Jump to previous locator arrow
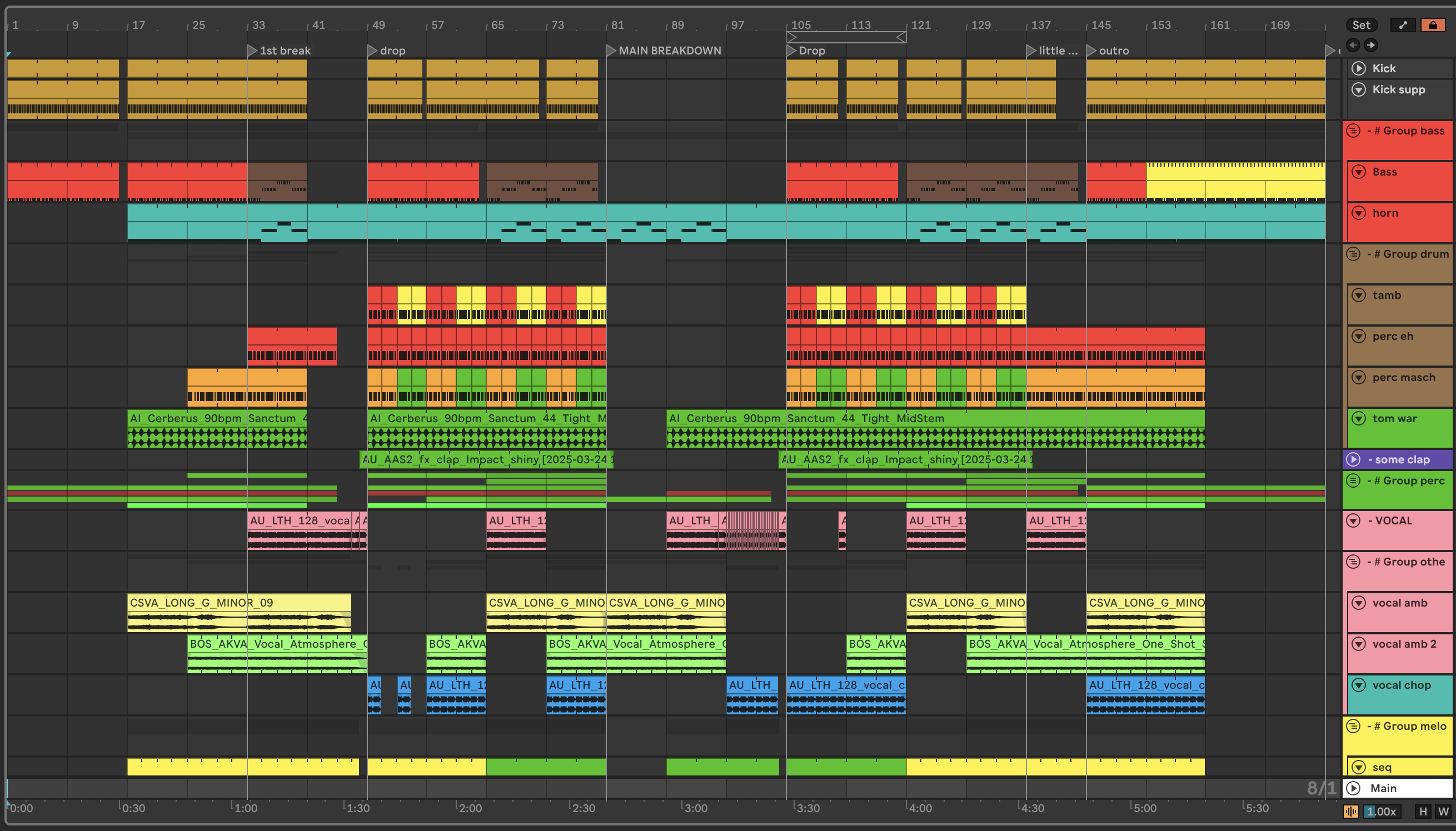 pos(1353,45)
